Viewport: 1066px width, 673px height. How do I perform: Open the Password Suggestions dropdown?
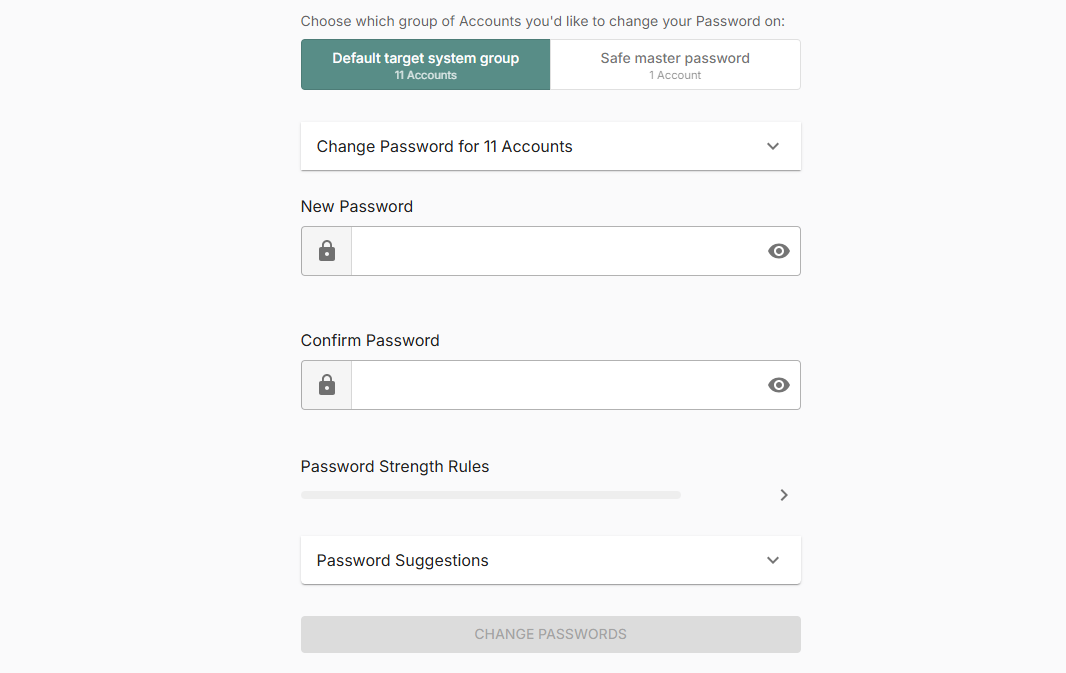click(550, 560)
